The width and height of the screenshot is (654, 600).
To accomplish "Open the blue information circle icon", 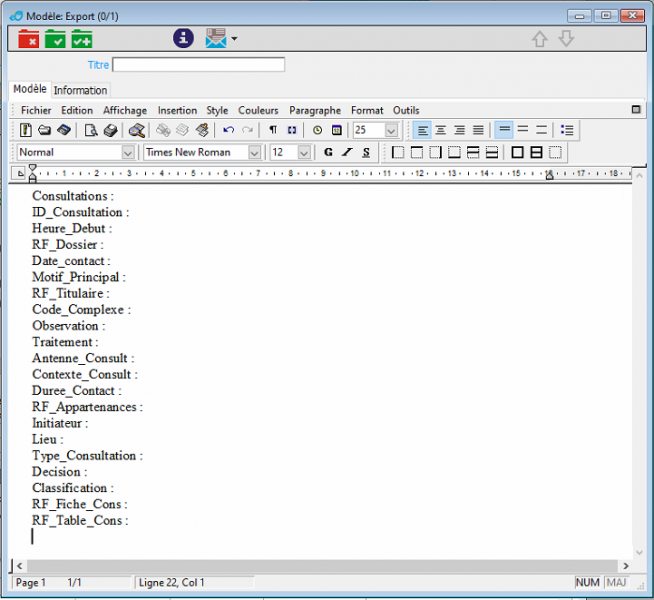I will 184,38.
